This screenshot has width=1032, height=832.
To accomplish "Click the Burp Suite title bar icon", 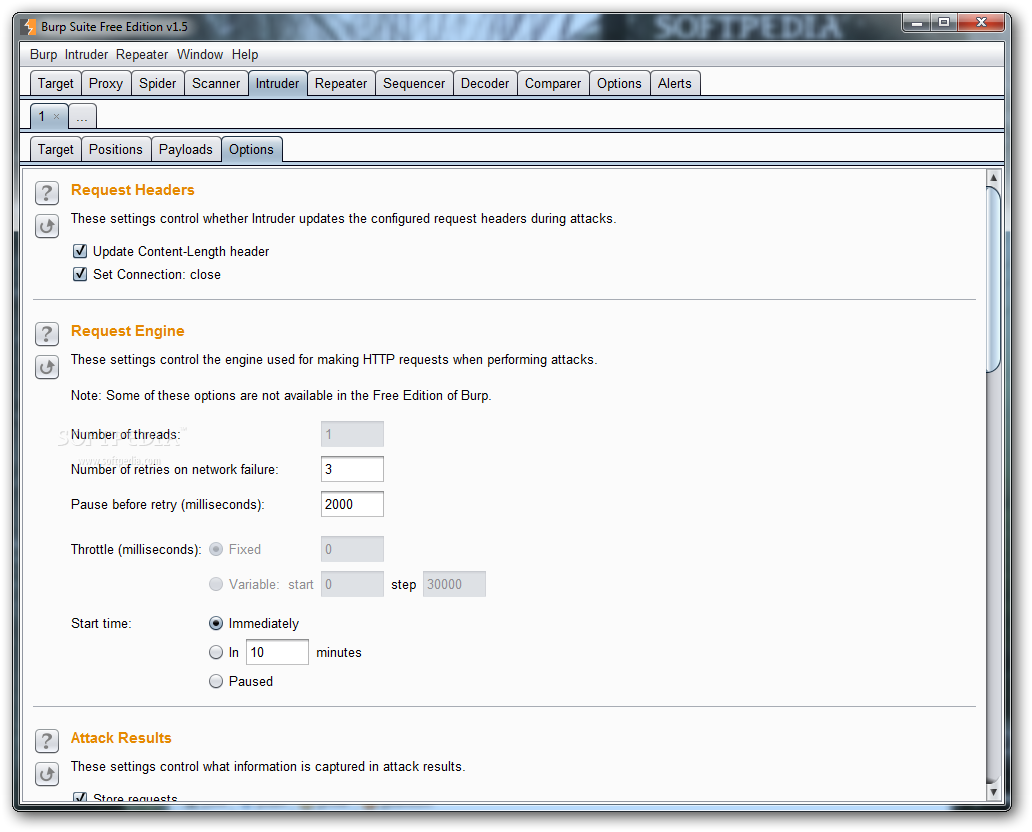I will [x=30, y=26].
